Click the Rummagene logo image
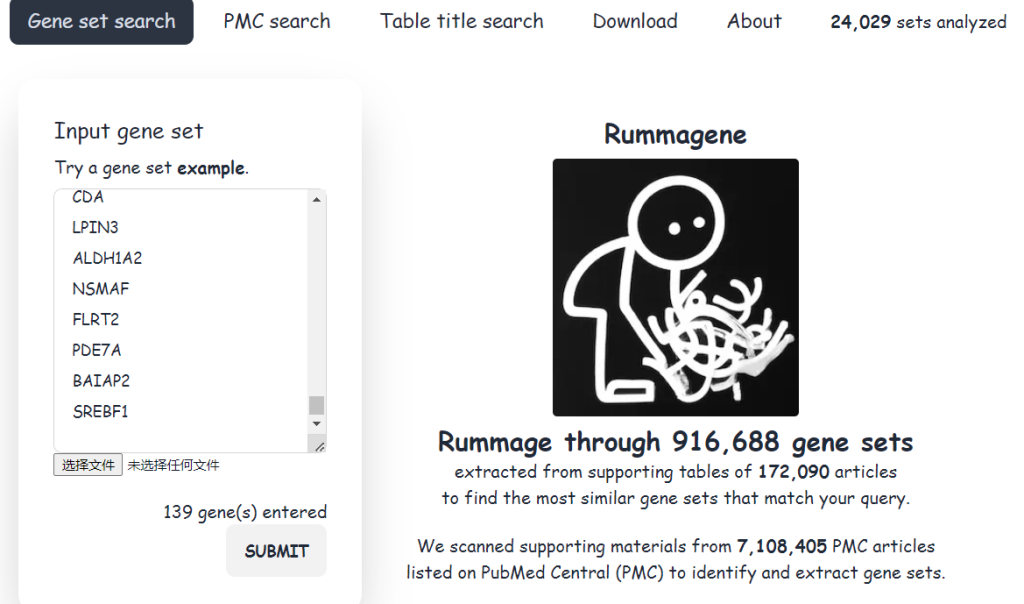The height and width of the screenshot is (604, 1024). 675,287
